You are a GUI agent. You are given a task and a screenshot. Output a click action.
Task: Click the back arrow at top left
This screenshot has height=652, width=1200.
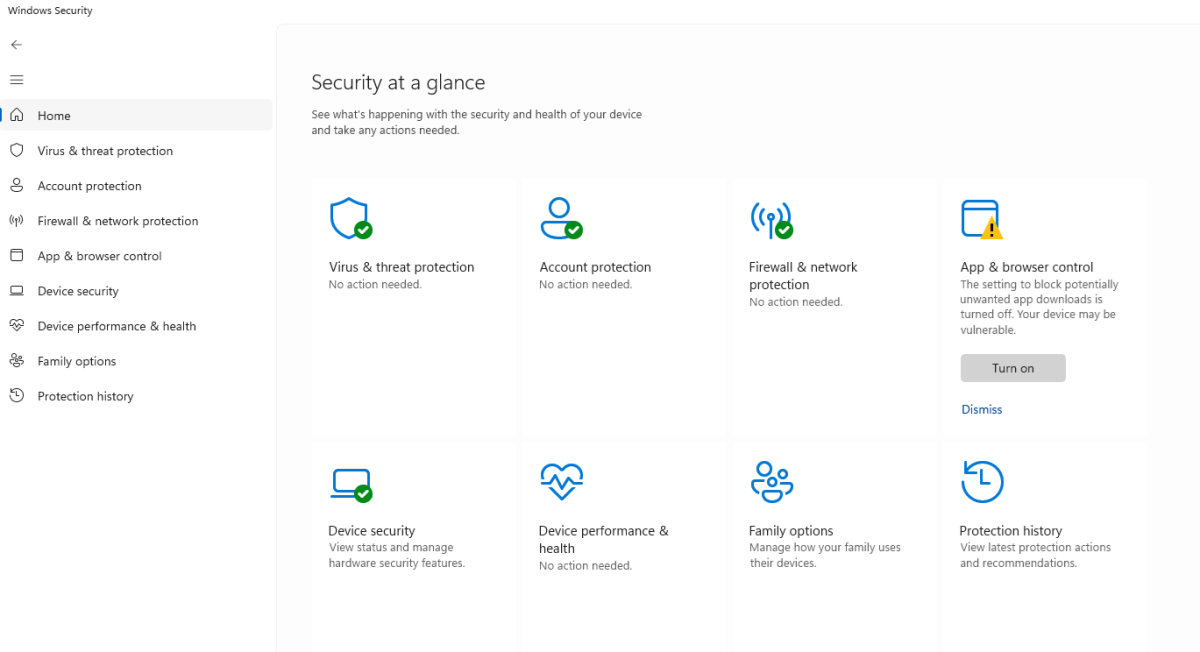coord(16,44)
